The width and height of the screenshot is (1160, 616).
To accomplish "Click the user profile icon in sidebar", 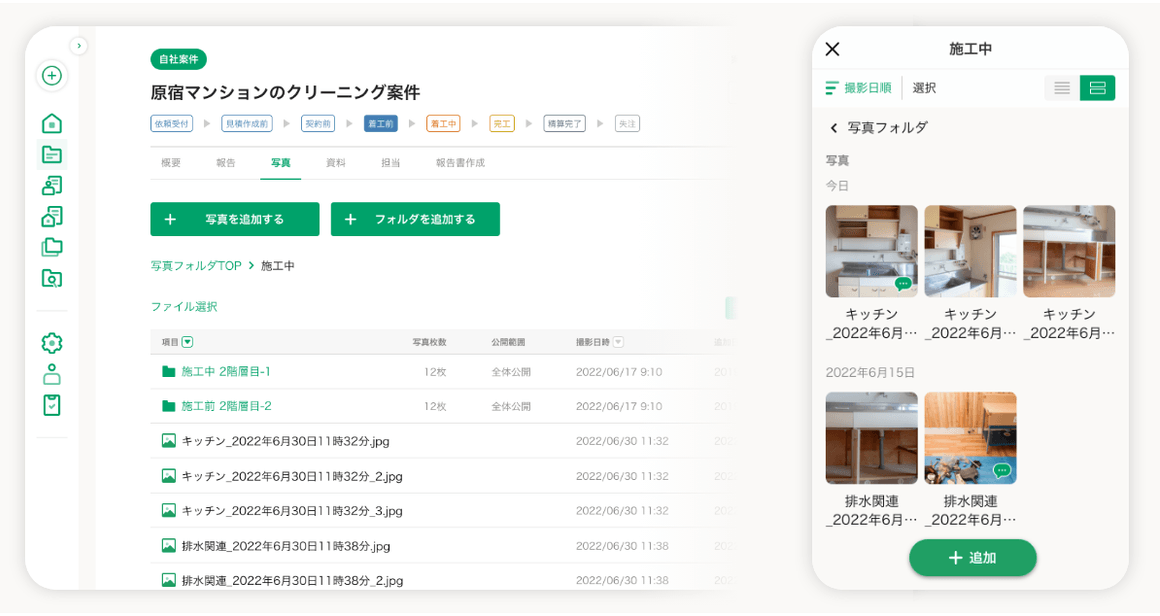I will click(52, 374).
